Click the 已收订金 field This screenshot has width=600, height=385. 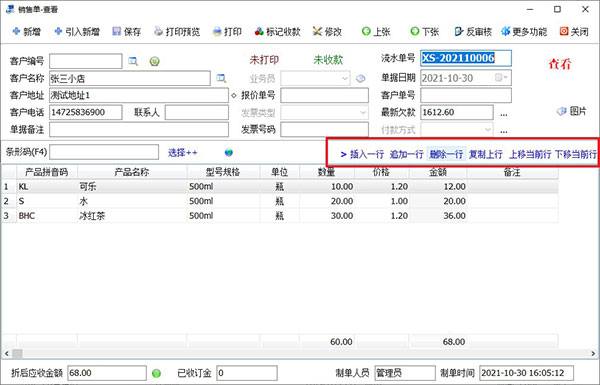pyautogui.click(x=247, y=373)
